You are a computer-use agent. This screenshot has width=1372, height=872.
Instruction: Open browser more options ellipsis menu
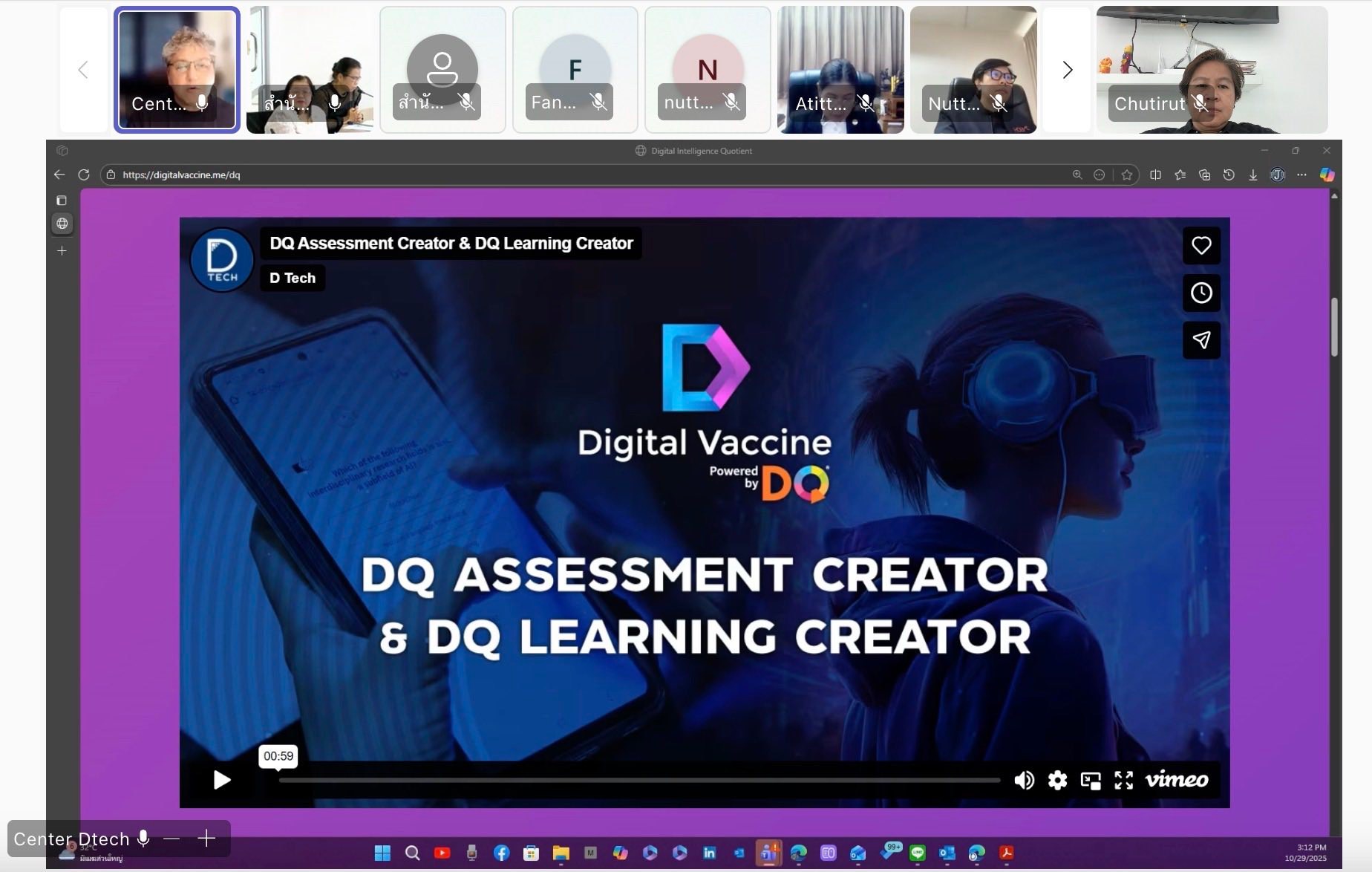tap(1301, 175)
